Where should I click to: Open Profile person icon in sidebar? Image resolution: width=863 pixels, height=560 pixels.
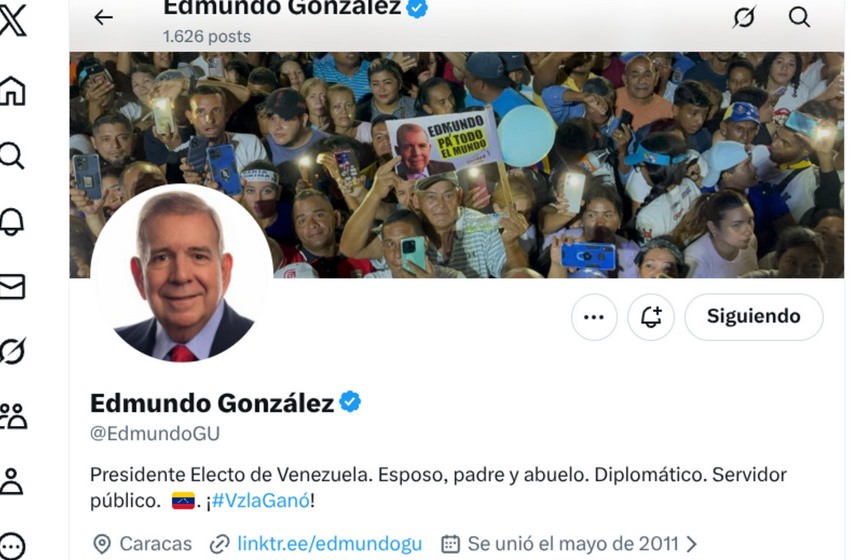coord(12,481)
